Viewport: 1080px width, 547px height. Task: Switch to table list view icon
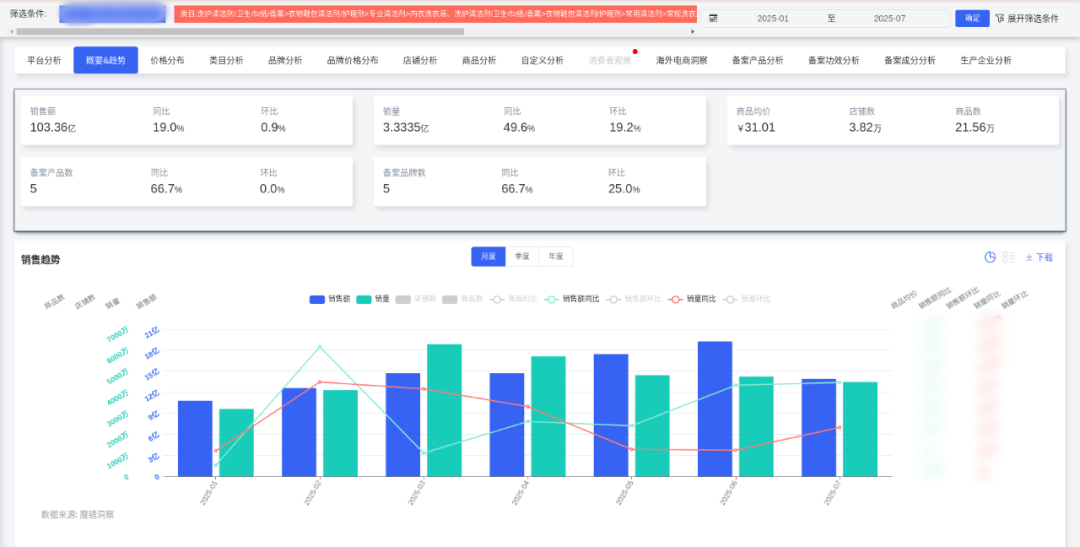[1009, 257]
